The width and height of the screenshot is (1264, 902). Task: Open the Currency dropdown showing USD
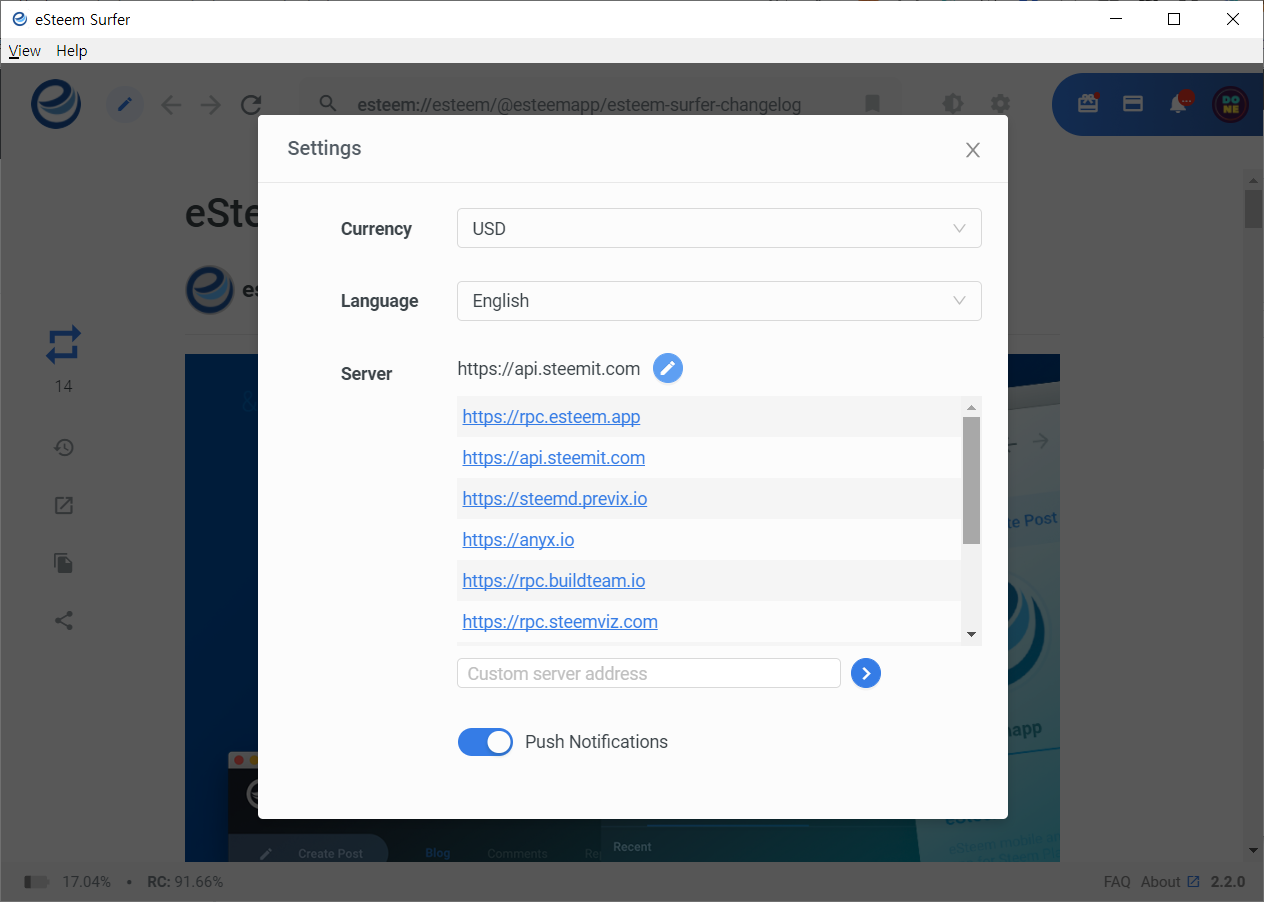click(x=719, y=228)
